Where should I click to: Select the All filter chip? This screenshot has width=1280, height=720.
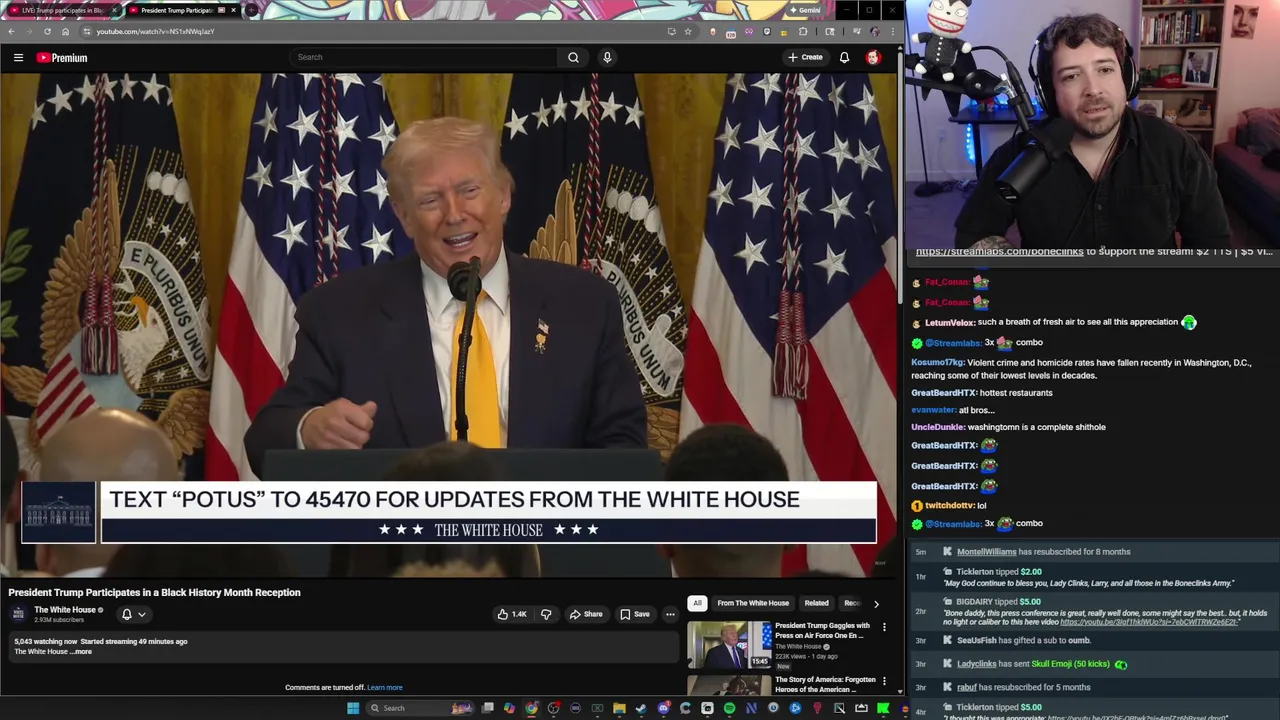click(697, 603)
